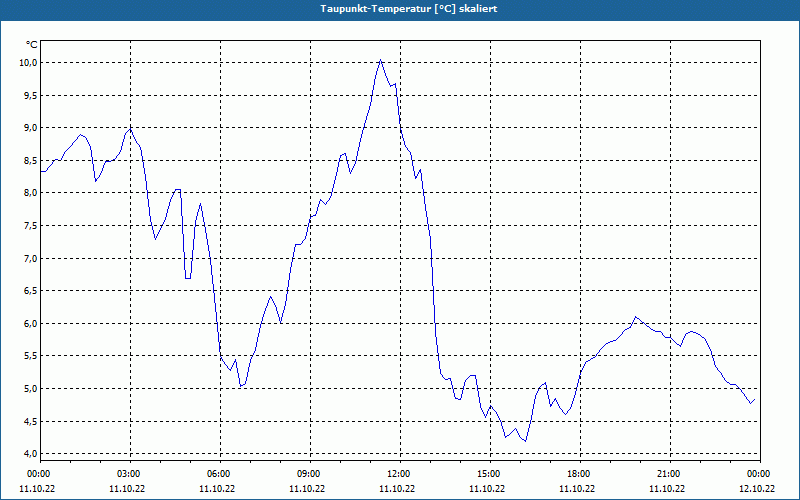
Task: Click the 15:00 time axis label
Action: (x=490, y=474)
